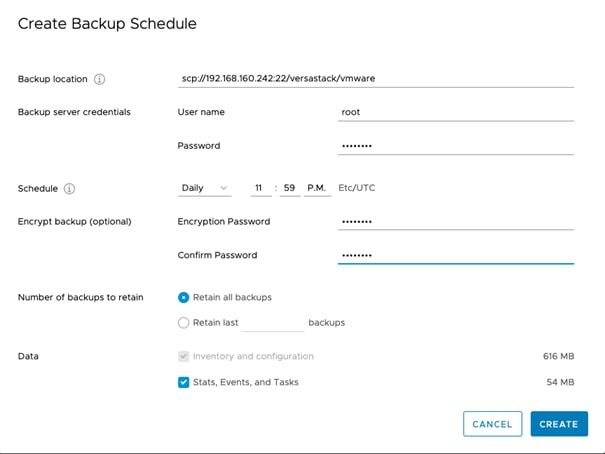605x454 pixels.
Task: Open the Daily schedule frequency dropdown
Action: tap(204, 188)
